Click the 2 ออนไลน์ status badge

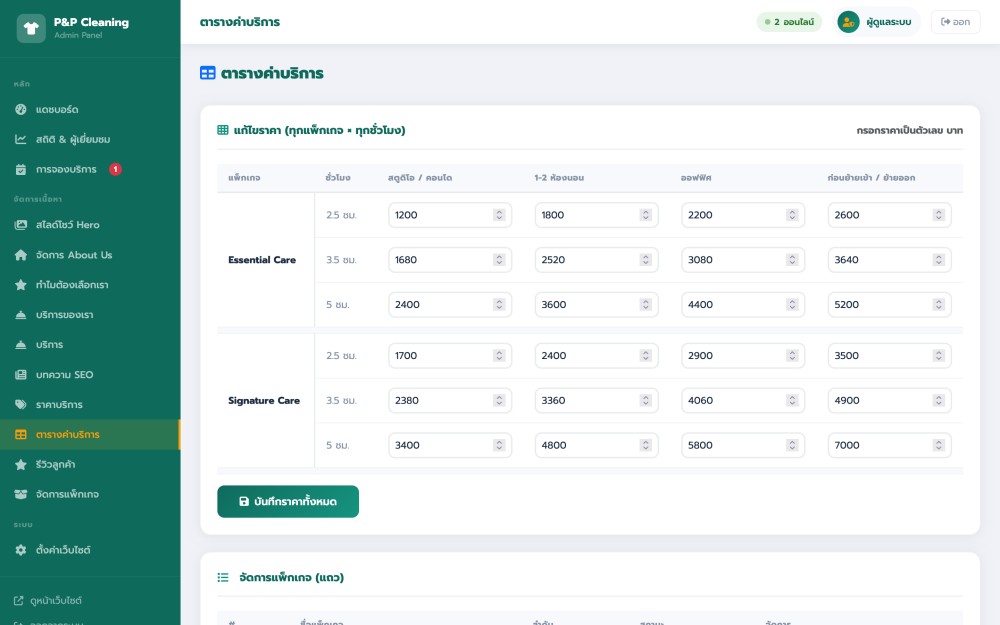(x=788, y=22)
